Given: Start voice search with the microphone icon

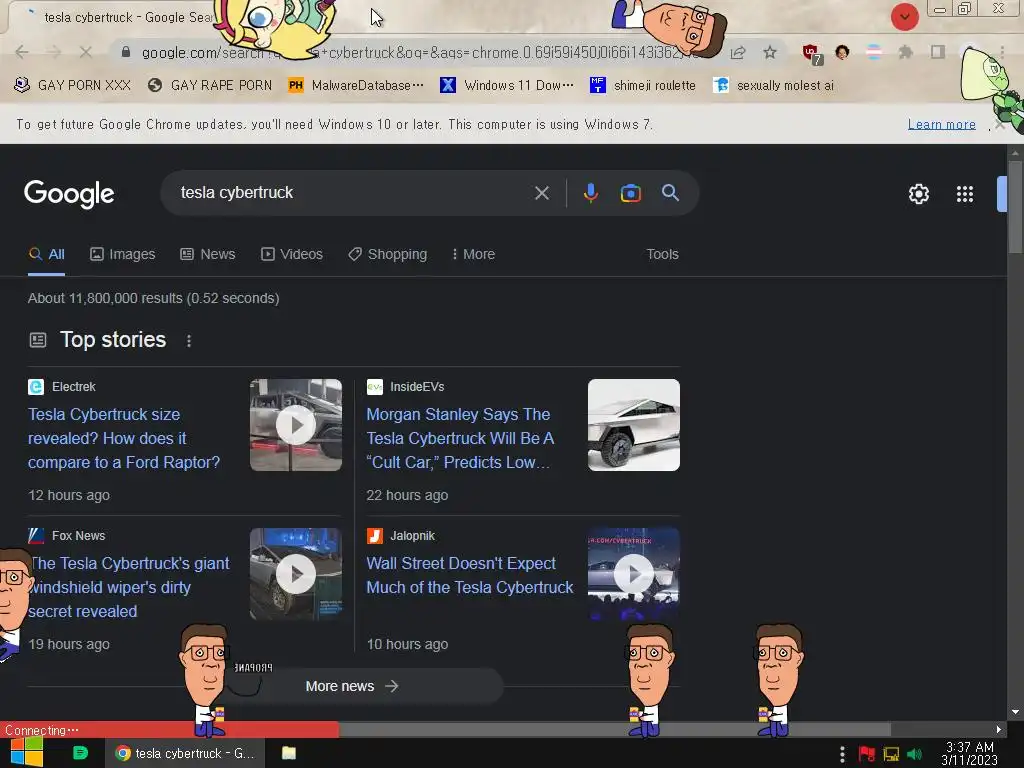Looking at the screenshot, I should pos(590,193).
